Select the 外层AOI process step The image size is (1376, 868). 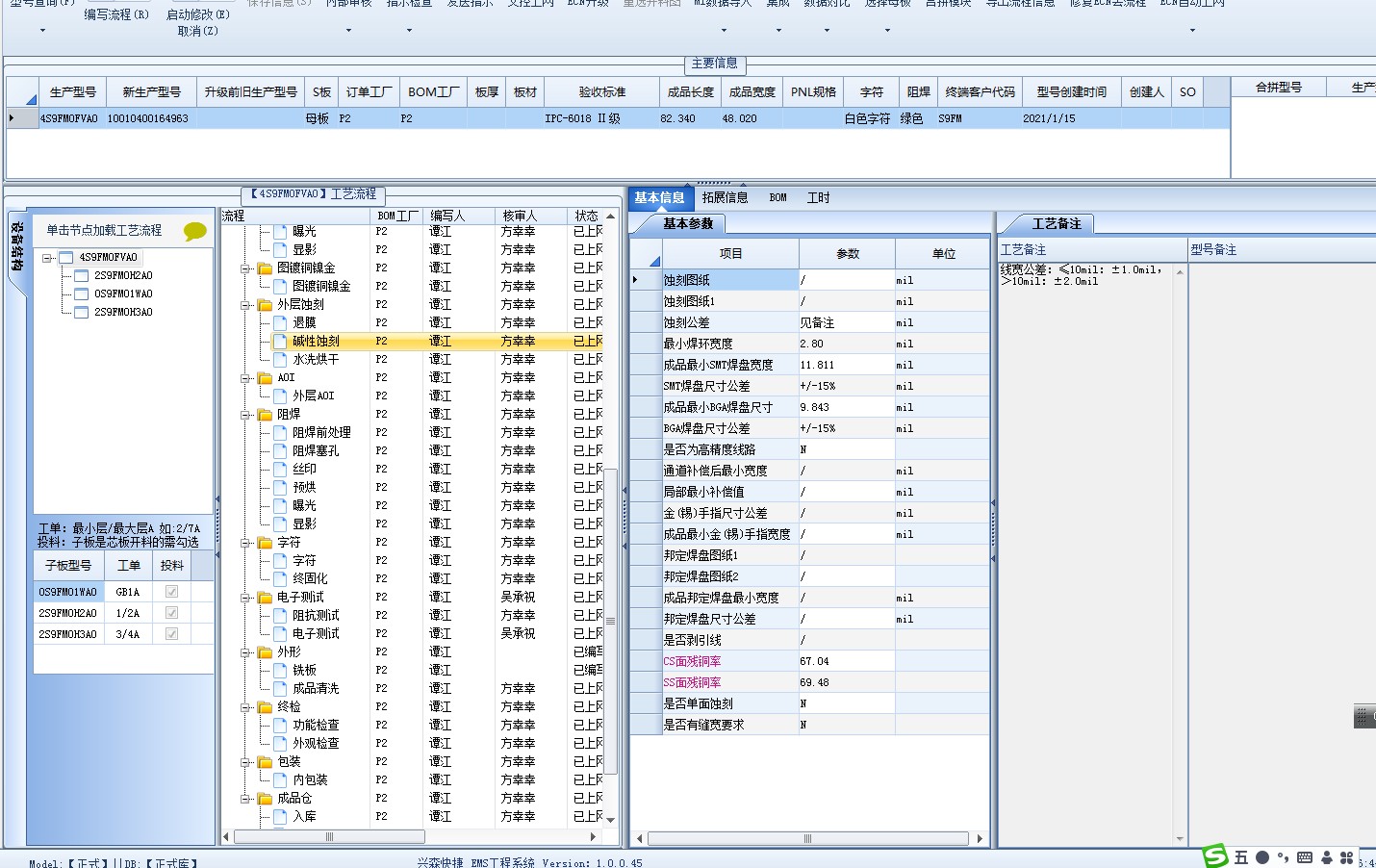pos(314,396)
